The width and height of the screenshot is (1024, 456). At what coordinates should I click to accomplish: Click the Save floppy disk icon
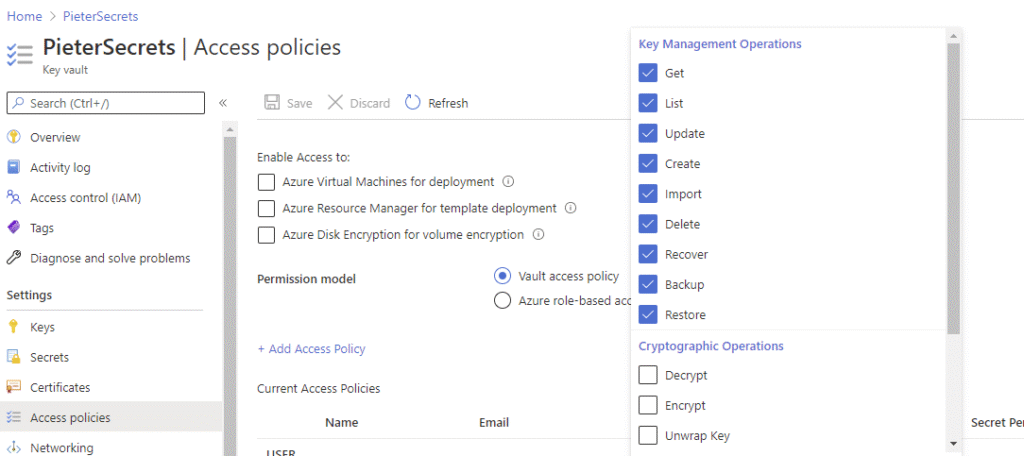[x=272, y=103]
